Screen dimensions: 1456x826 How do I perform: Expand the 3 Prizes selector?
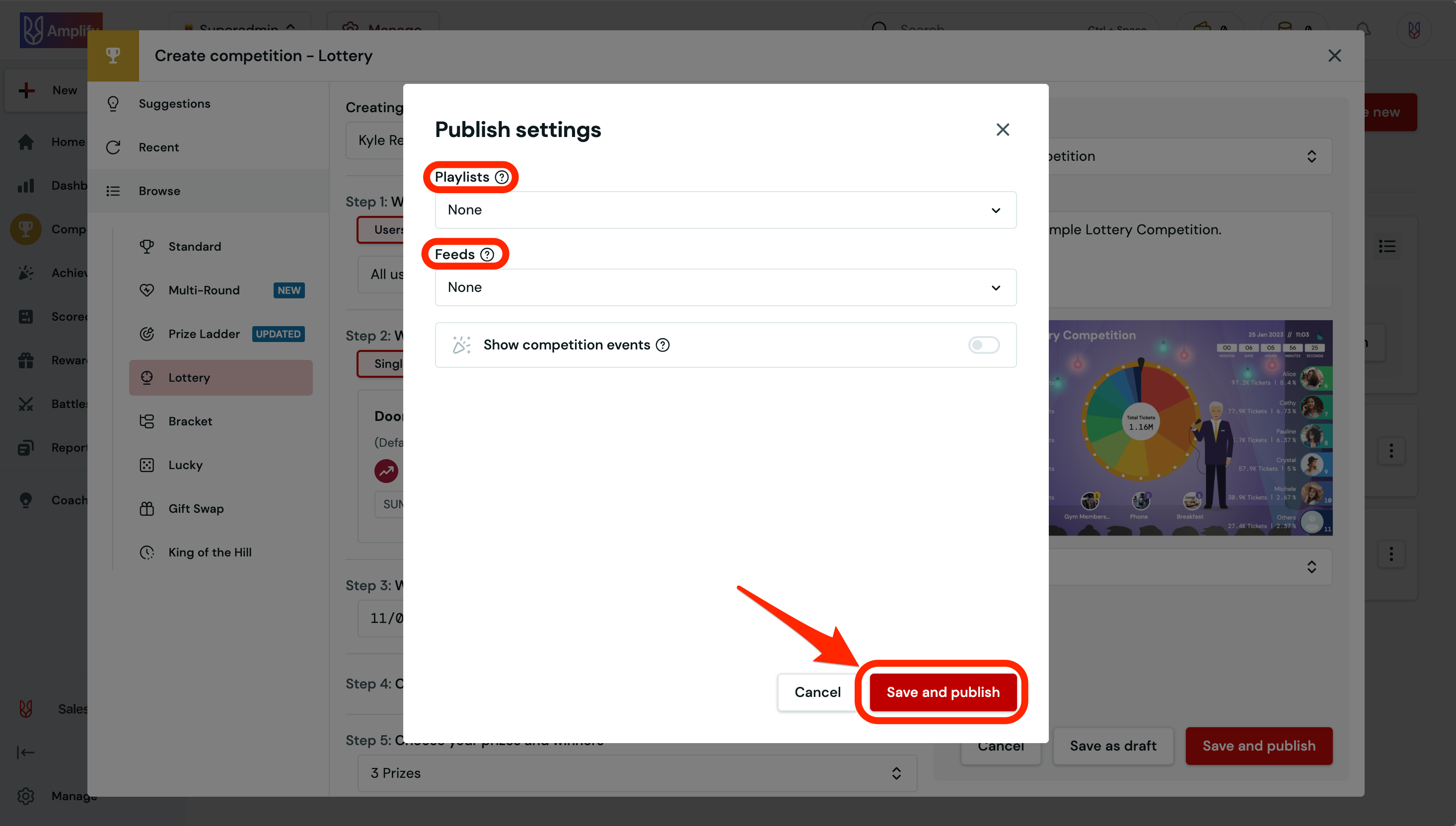coord(896,773)
